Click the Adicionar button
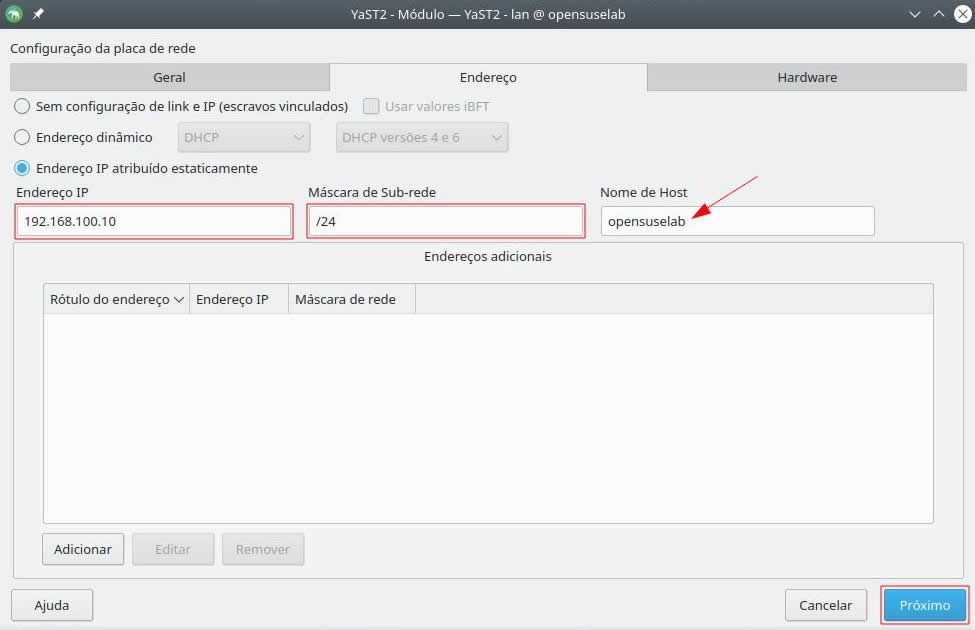The image size is (975, 630). pos(83,549)
